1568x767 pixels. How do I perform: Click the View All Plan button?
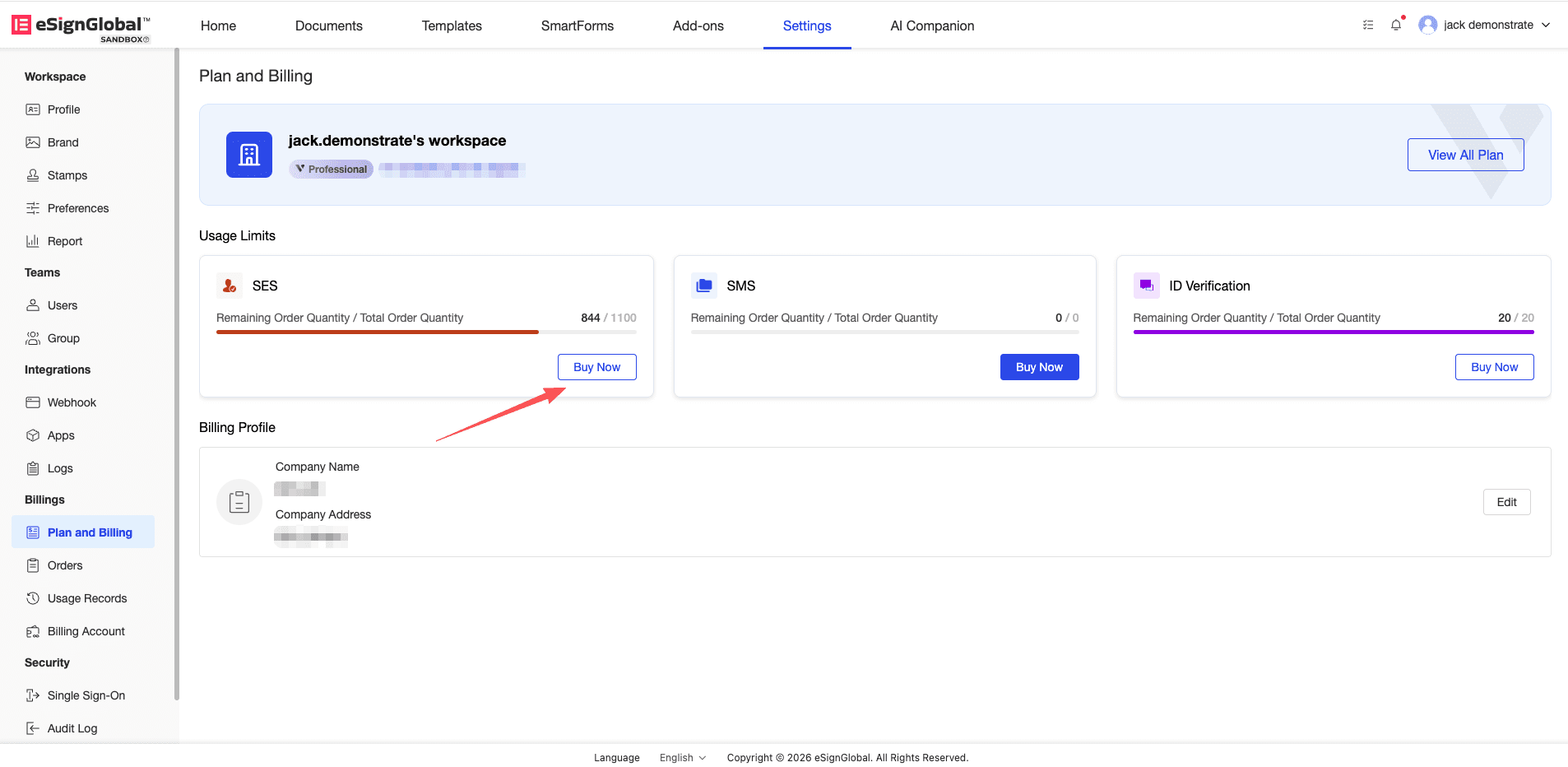pos(1466,155)
